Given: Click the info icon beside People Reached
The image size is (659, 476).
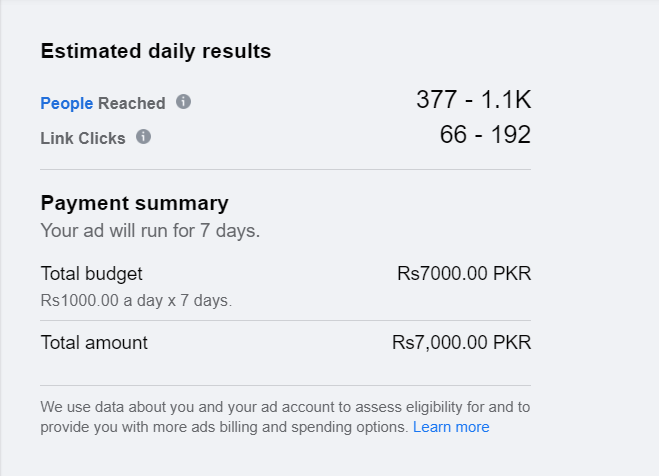Looking at the screenshot, I should click(x=183, y=102).
